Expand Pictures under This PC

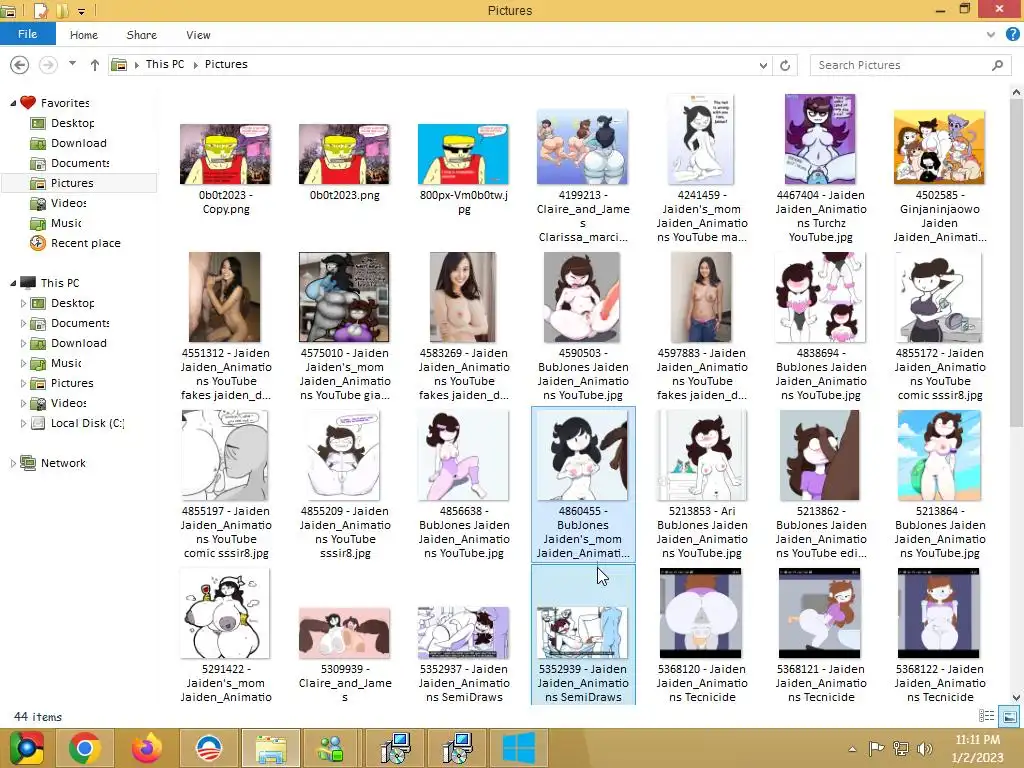coord(24,383)
